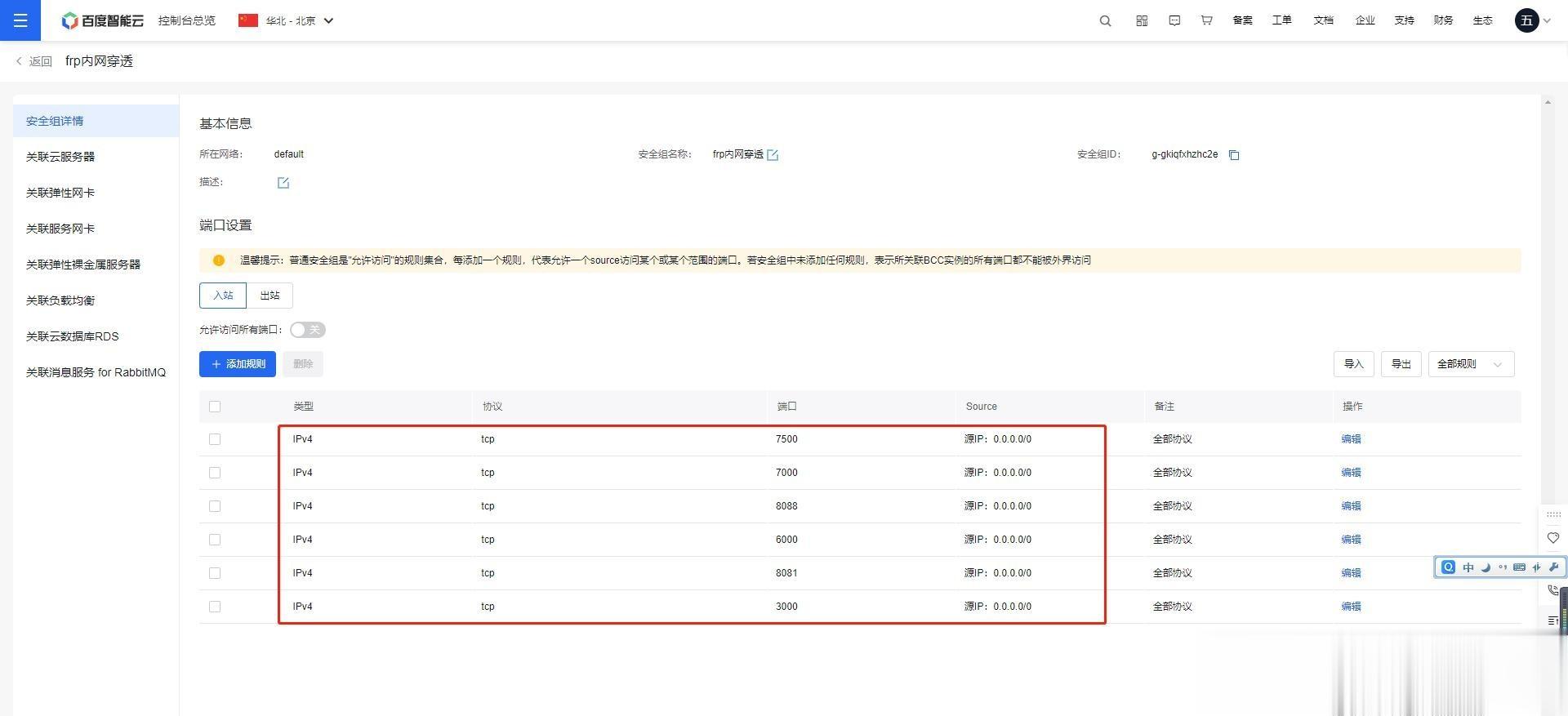
Task: Click the 添加规则 button
Action: (238, 364)
